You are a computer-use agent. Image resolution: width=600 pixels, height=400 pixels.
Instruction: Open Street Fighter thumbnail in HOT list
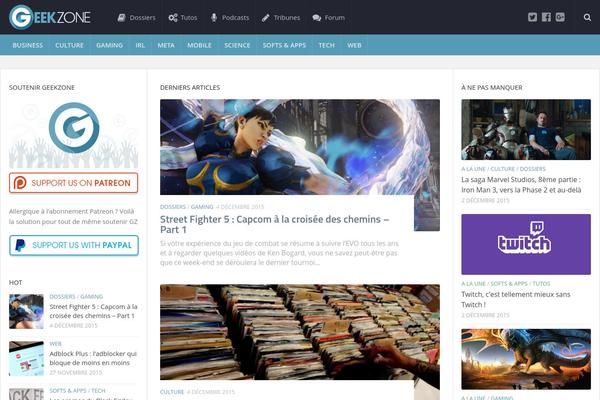[x=26, y=311]
